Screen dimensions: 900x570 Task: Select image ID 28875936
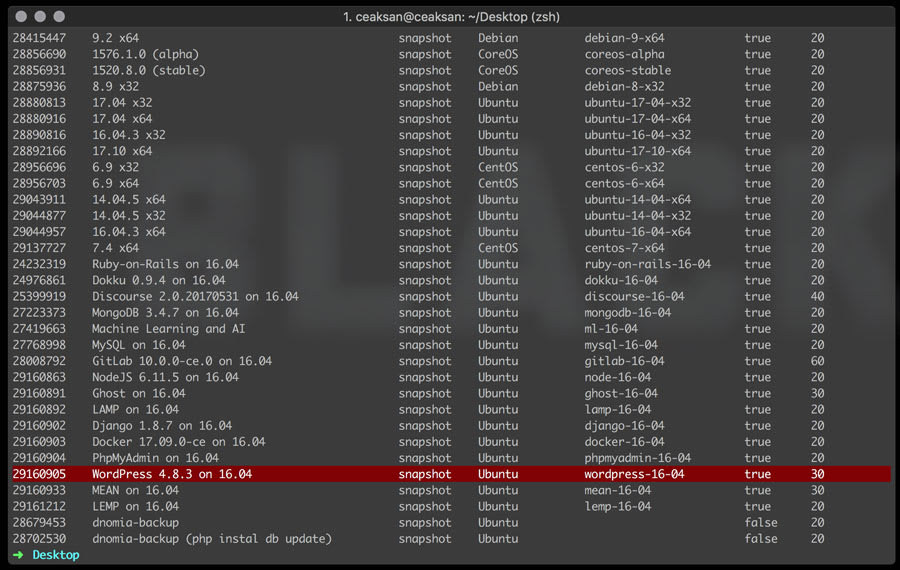pos(39,86)
